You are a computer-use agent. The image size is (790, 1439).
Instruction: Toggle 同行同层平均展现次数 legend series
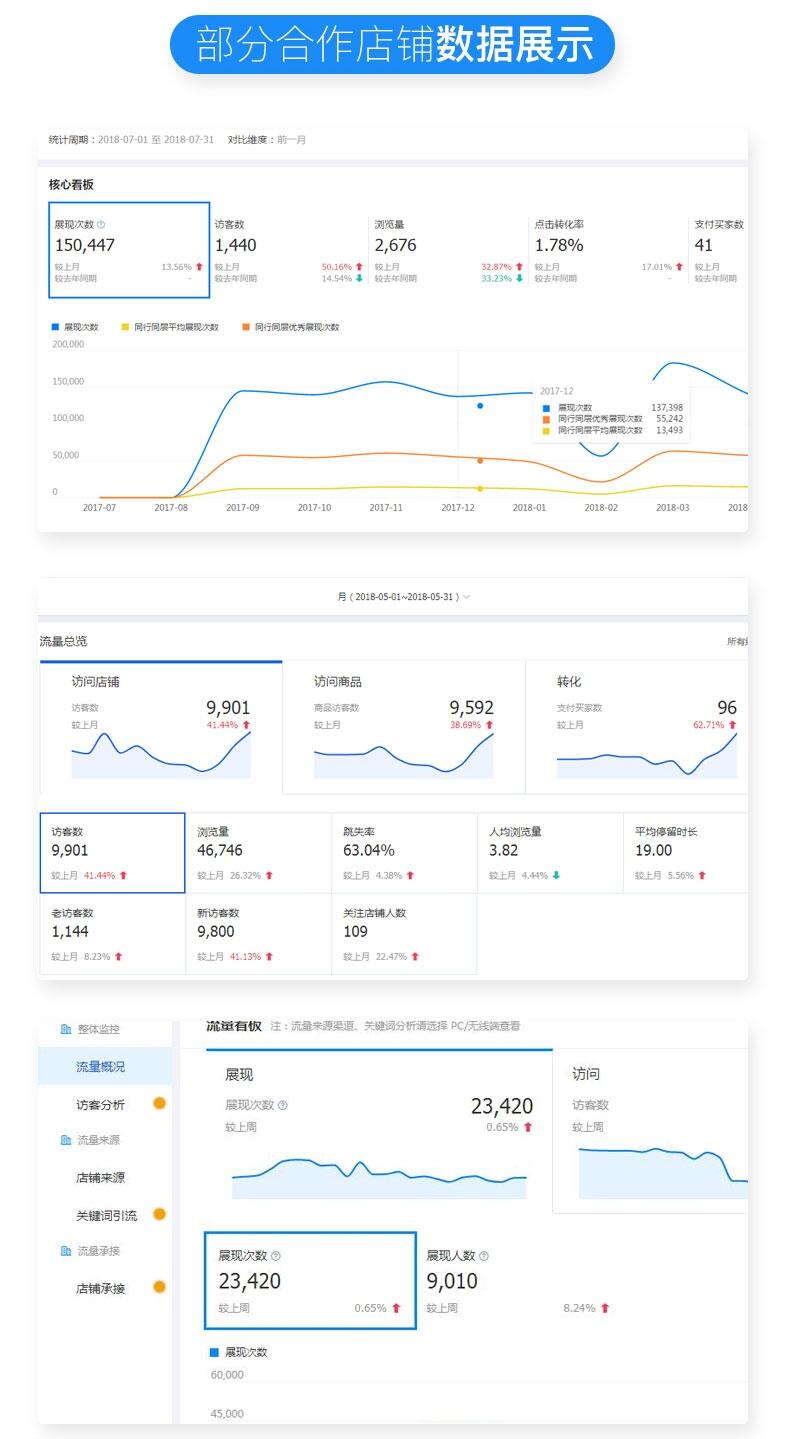[x=168, y=327]
